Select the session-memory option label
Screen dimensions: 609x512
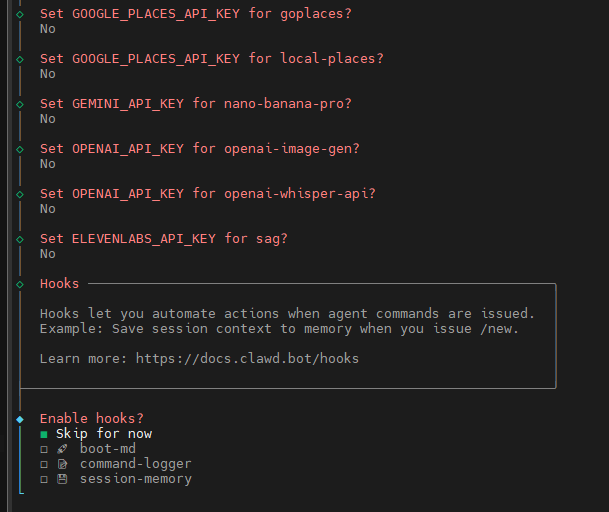point(135,479)
